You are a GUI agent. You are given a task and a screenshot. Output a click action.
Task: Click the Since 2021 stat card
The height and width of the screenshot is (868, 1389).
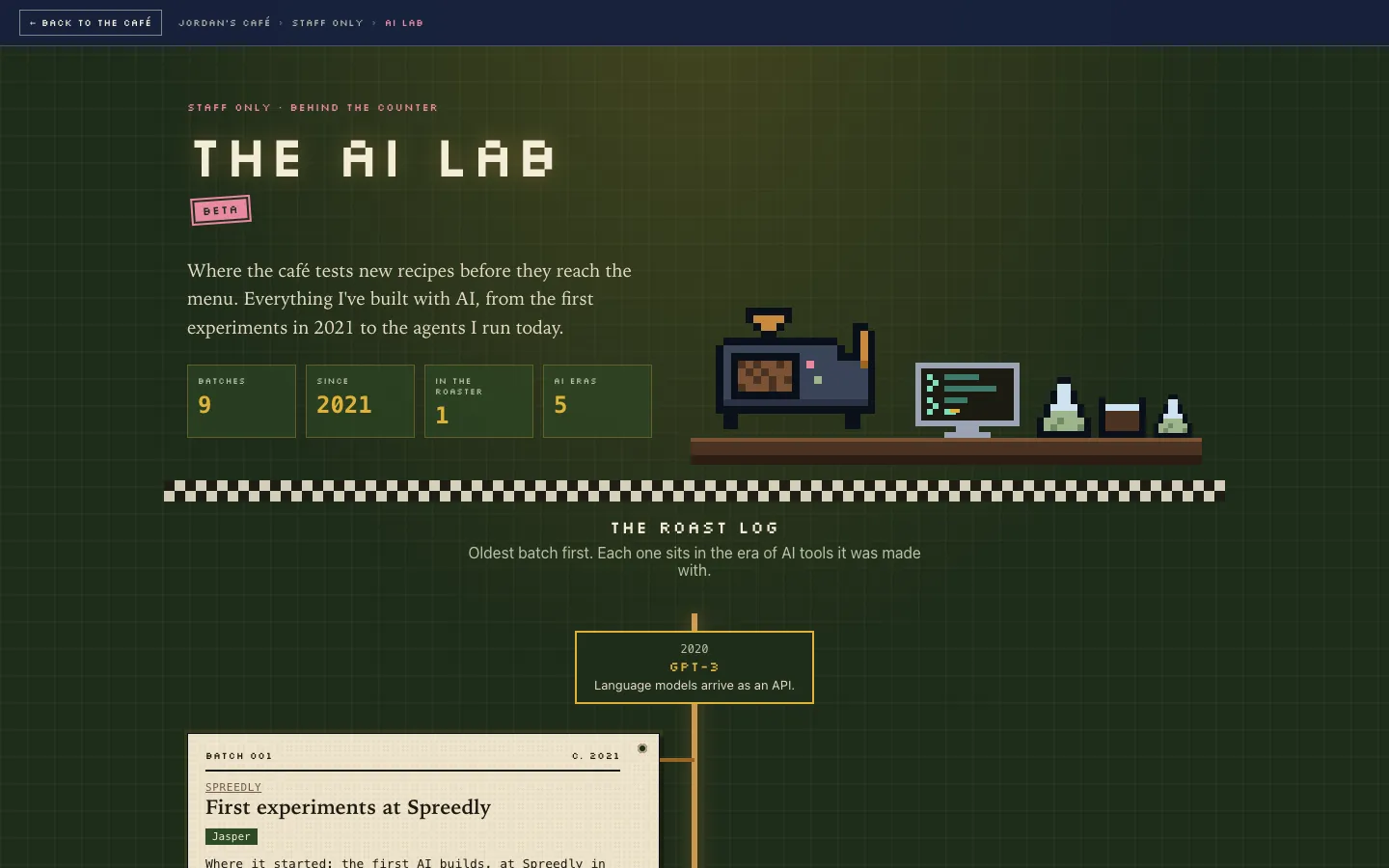coord(360,401)
